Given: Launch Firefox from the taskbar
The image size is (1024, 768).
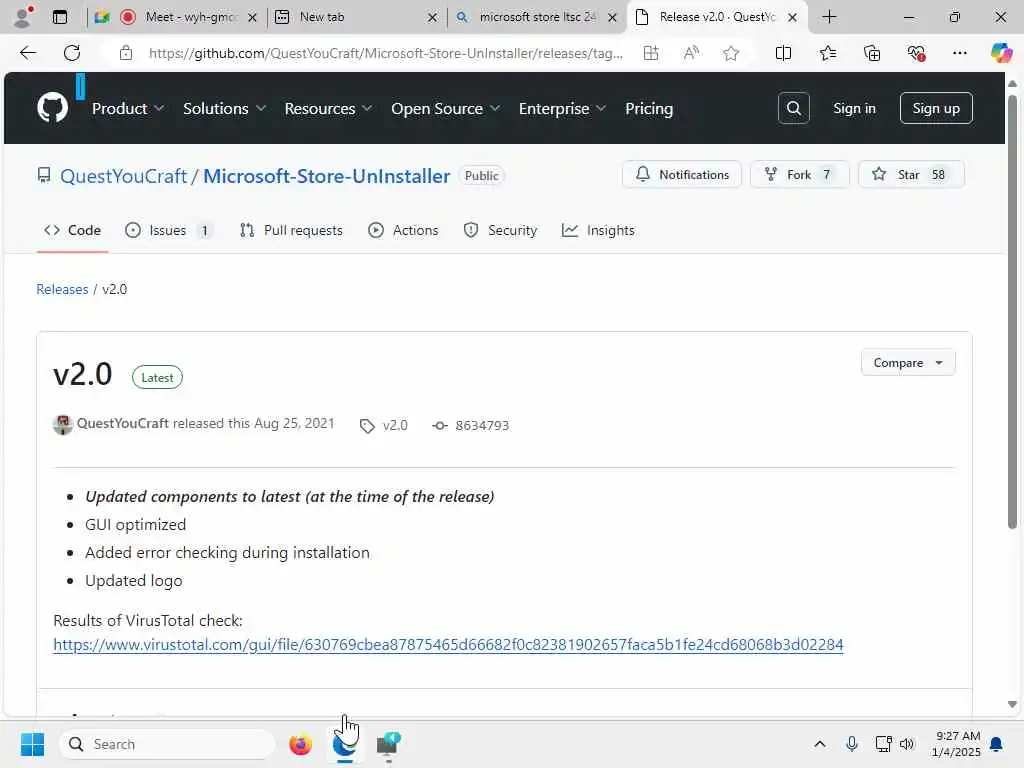Looking at the screenshot, I should coord(300,744).
